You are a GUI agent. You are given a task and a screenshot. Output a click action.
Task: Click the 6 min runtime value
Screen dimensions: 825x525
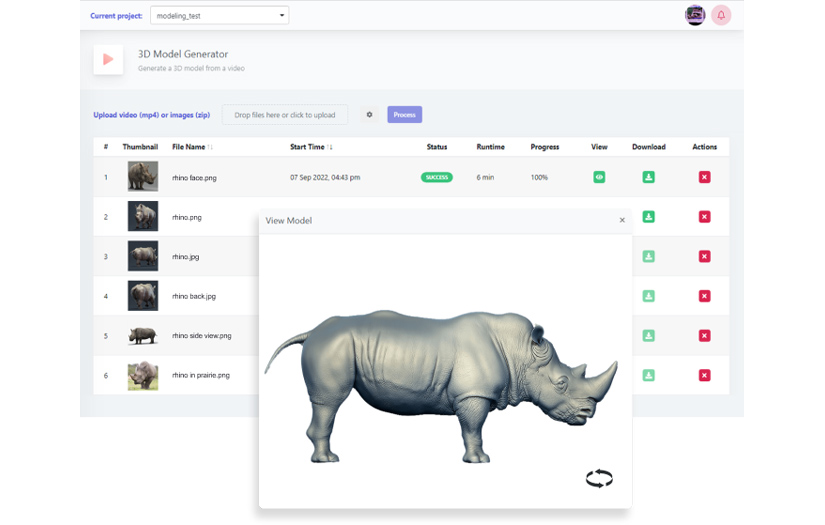pos(485,177)
